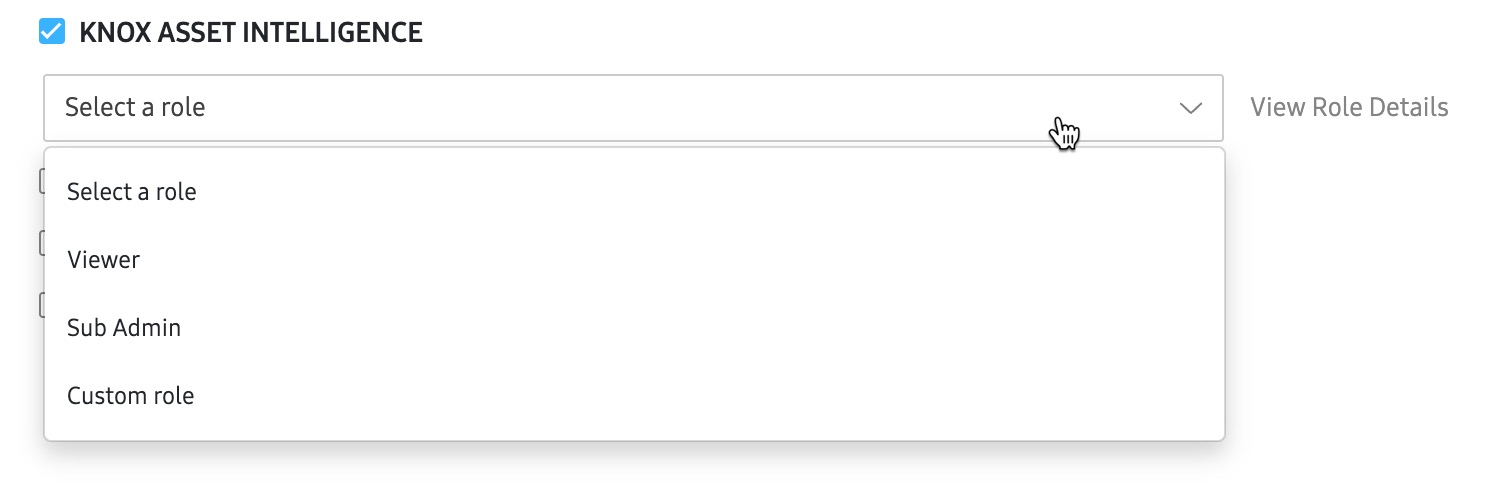Choose Viewer from the role list
This screenshot has height=484, width=1498.
(104, 260)
